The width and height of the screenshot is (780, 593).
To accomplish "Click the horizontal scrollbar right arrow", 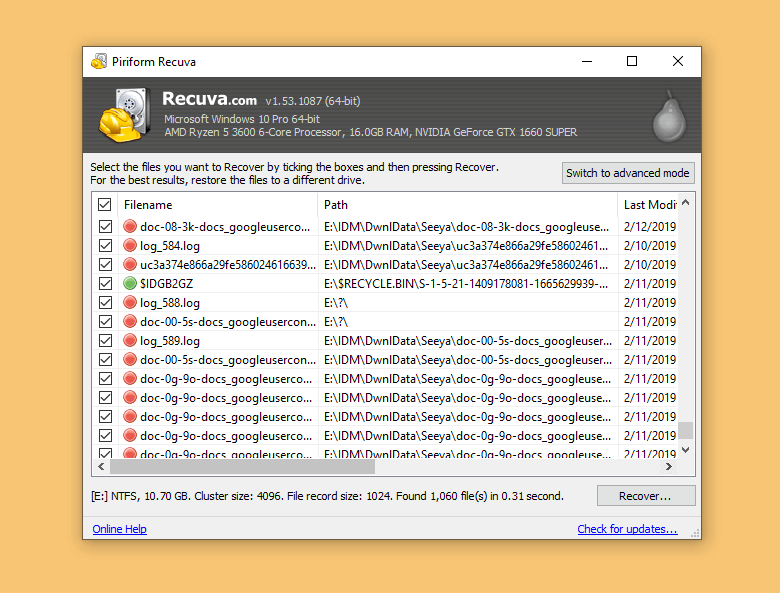I will [x=669, y=467].
